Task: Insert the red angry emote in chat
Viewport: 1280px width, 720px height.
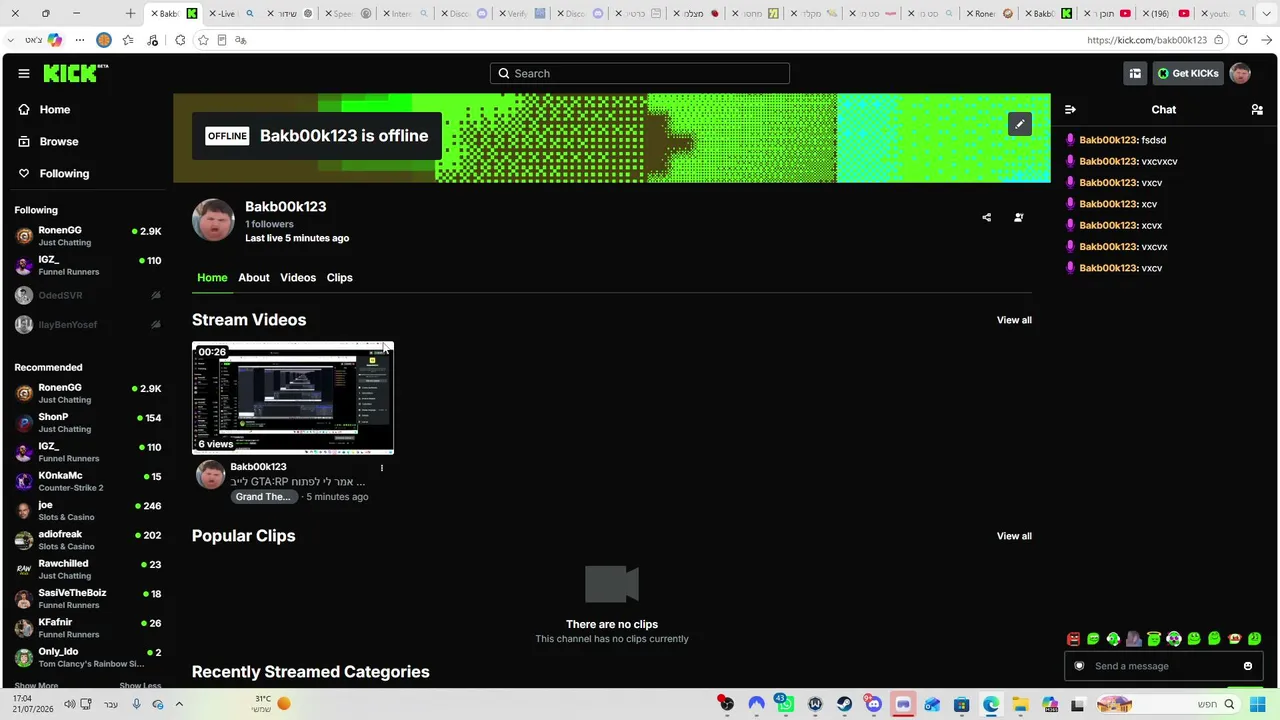Action: (x=1073, y=639)
